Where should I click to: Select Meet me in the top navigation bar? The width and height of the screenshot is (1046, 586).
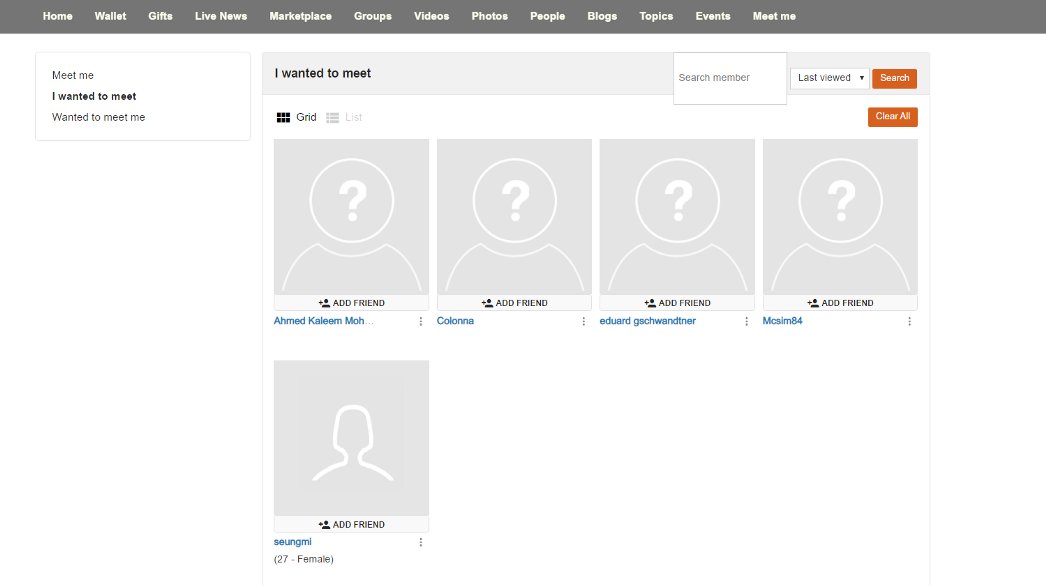pyautogui.click(x=774, y=16)
